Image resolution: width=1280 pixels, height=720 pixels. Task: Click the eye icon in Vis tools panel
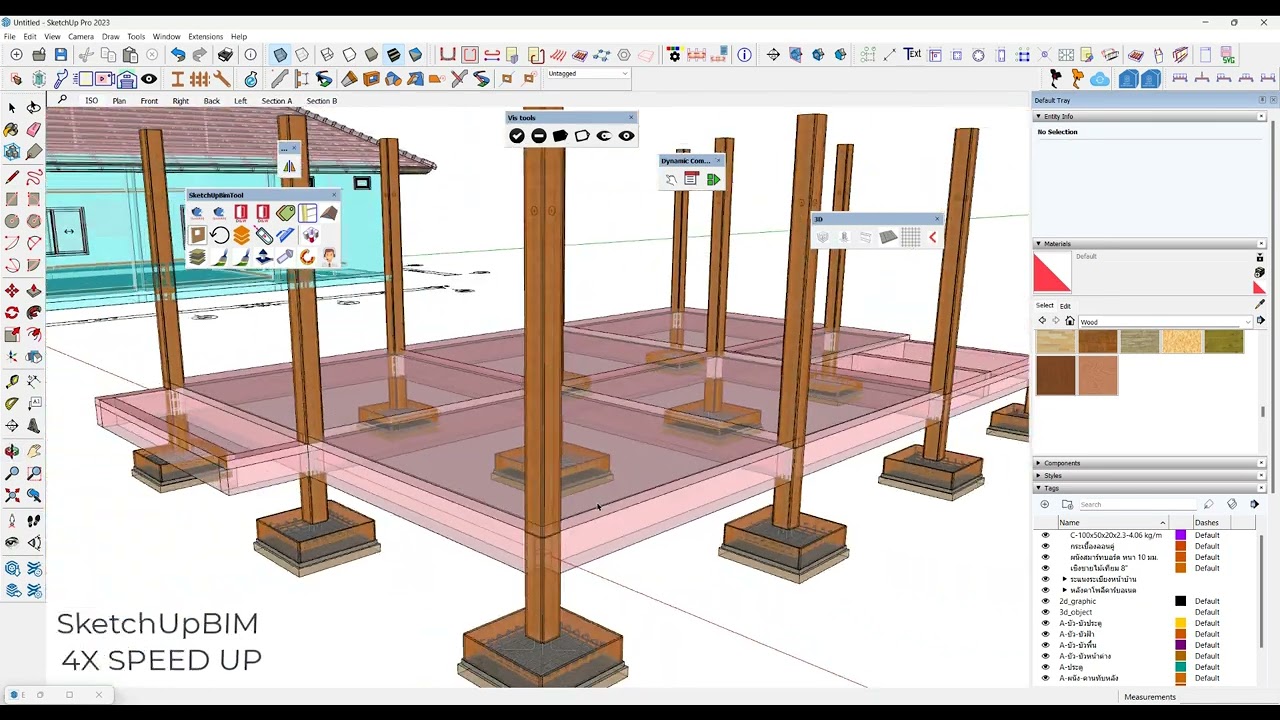click(x=626, y=136)
